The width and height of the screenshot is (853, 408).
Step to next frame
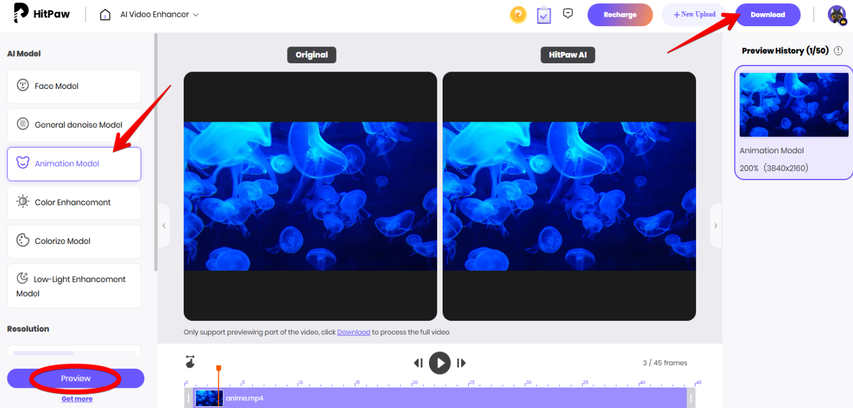[461, 363]
